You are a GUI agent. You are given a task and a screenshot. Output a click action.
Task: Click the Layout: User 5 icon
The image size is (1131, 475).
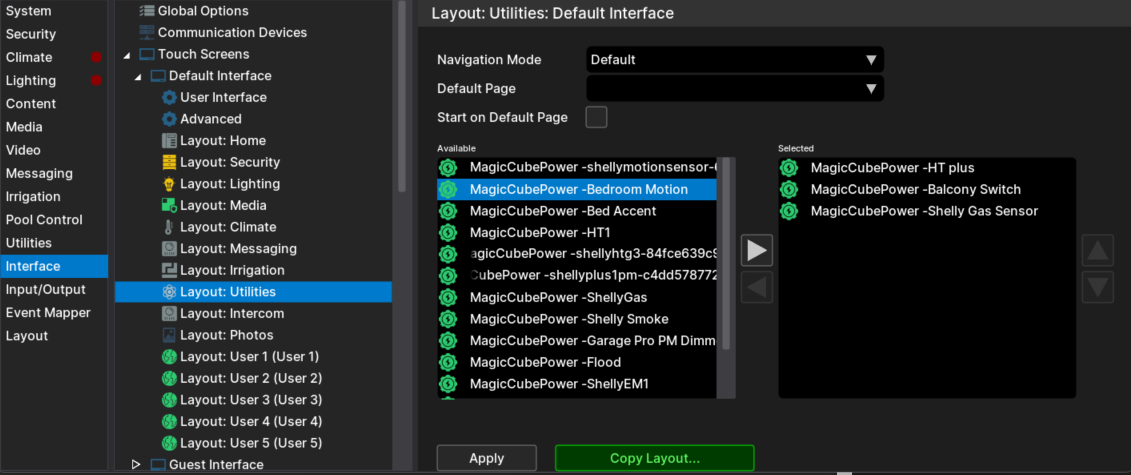pyautogui.click(x=169, y=443)
